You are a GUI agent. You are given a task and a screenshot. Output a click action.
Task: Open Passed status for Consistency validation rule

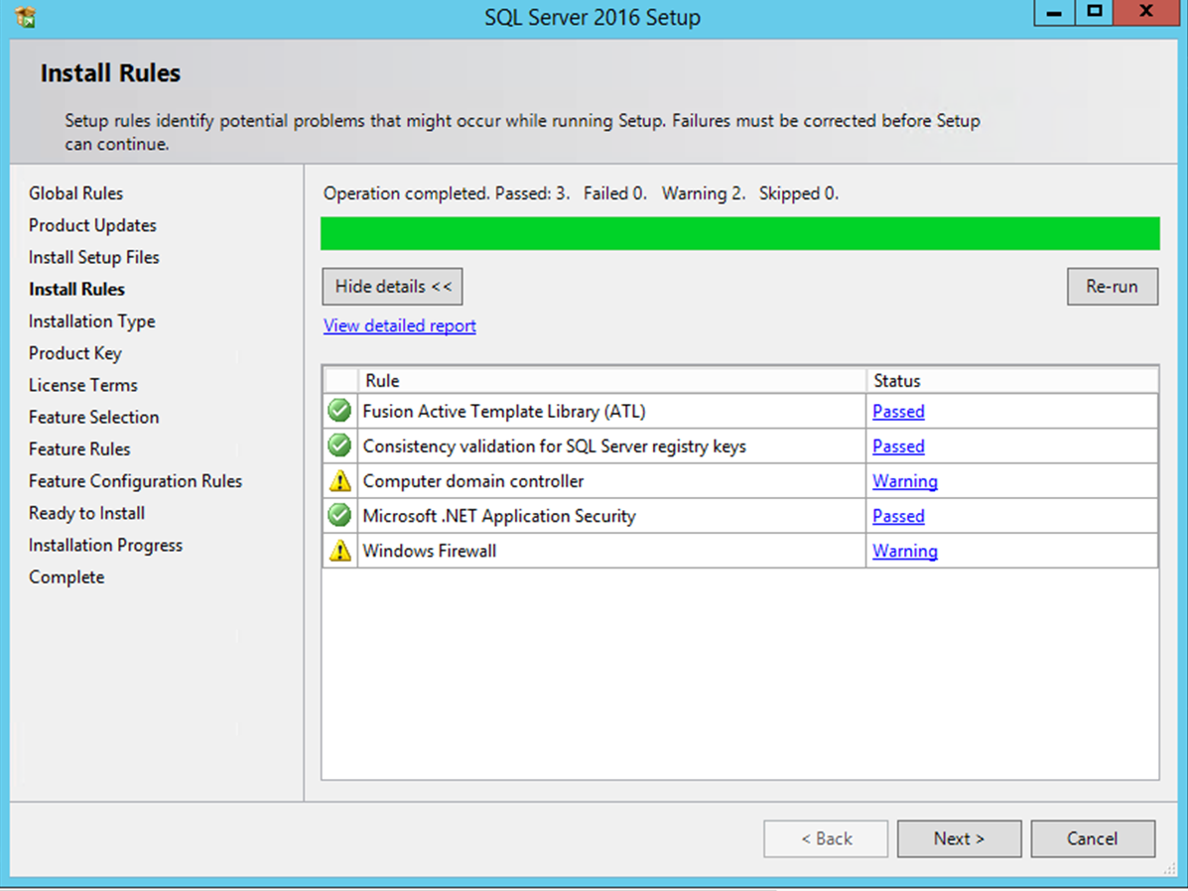899,446
